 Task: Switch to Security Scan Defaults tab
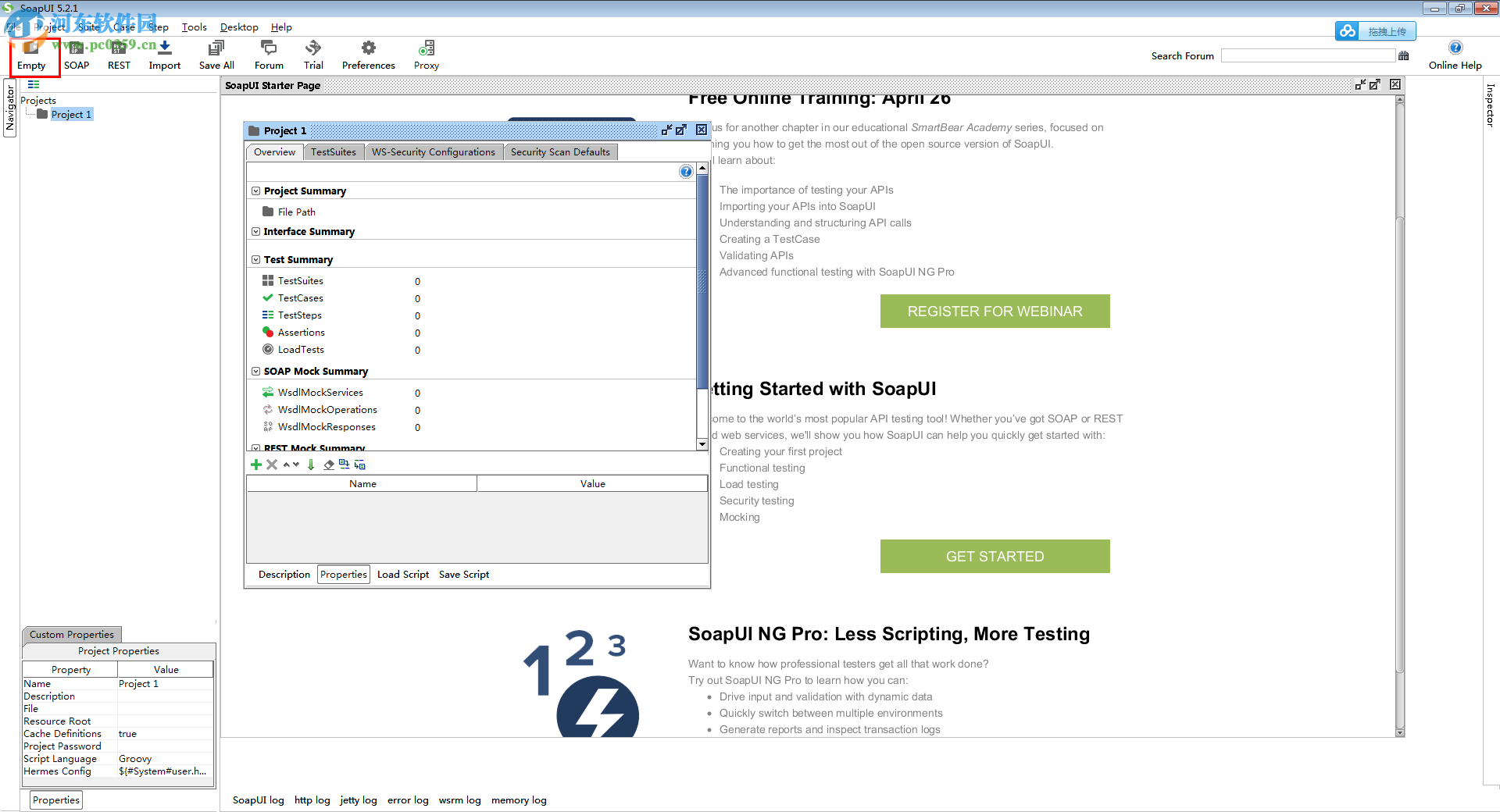[x=560, y=152]
